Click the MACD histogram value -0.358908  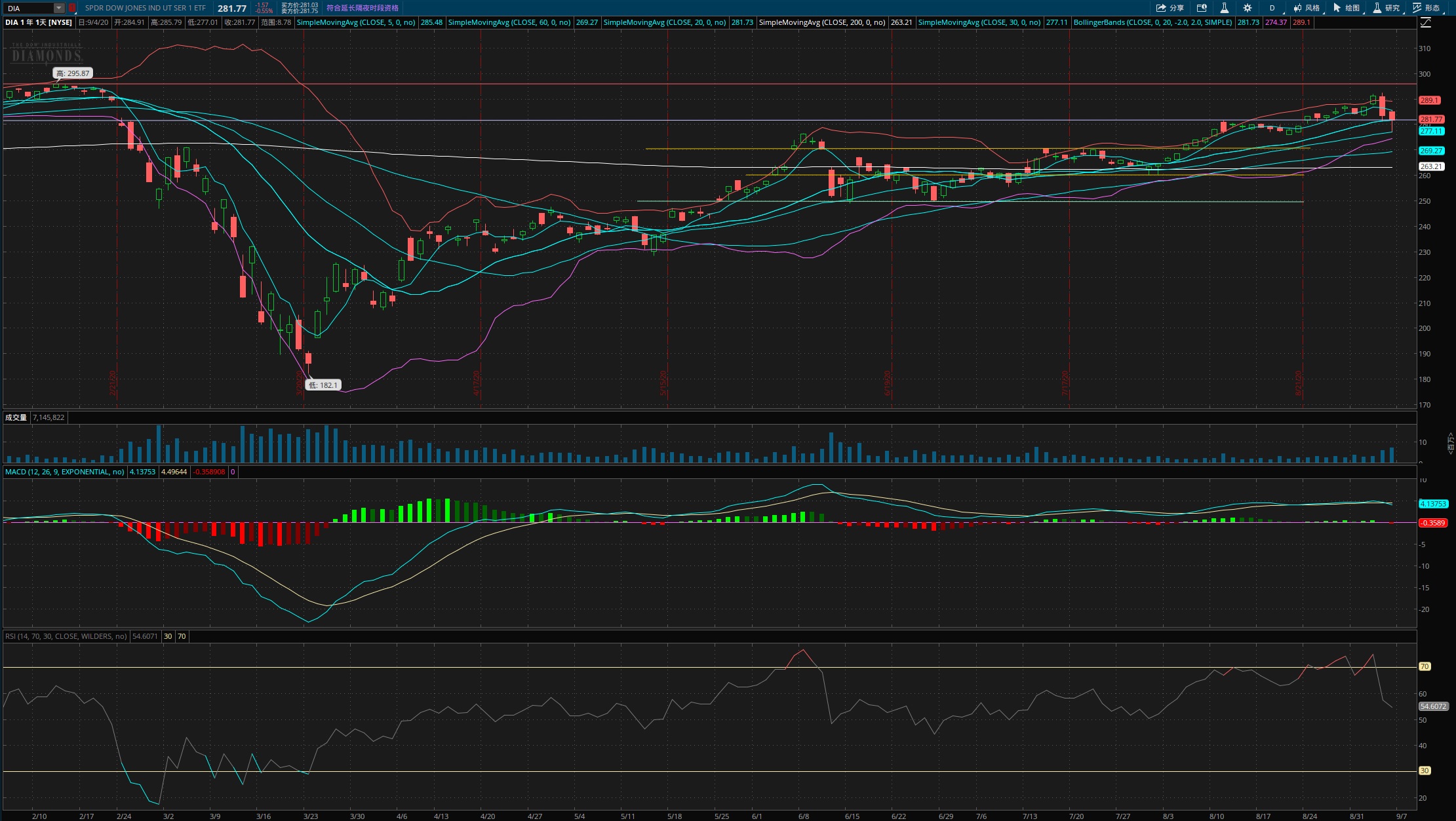point(209,472)
